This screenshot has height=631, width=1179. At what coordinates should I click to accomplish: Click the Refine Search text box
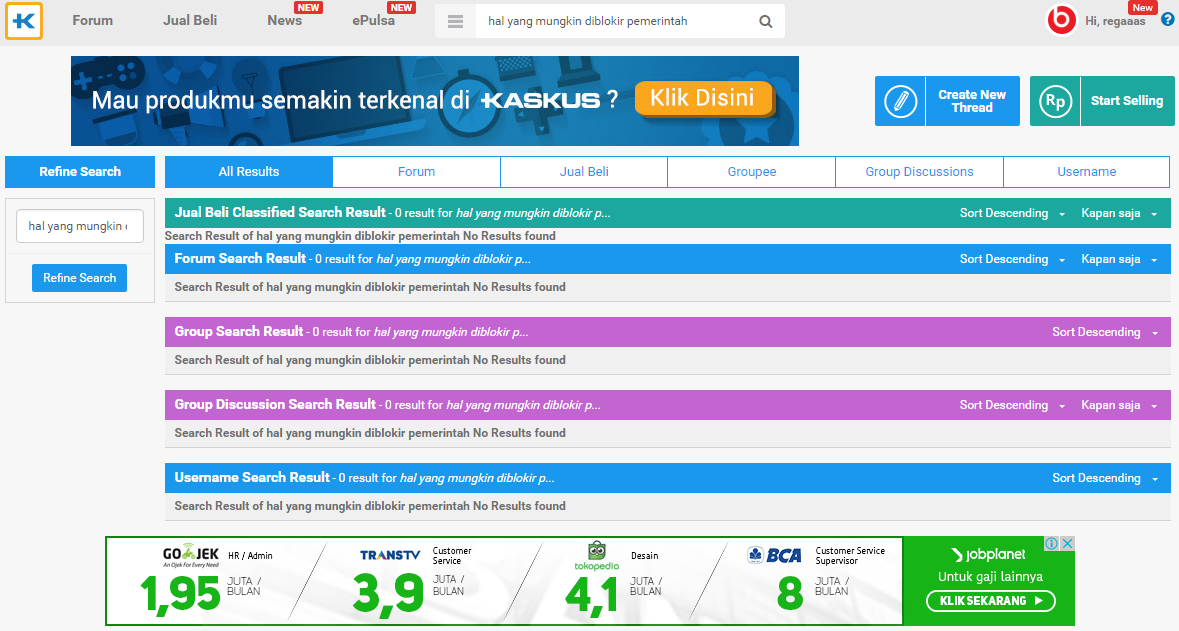pyautogui.click(x=80, y=226)
